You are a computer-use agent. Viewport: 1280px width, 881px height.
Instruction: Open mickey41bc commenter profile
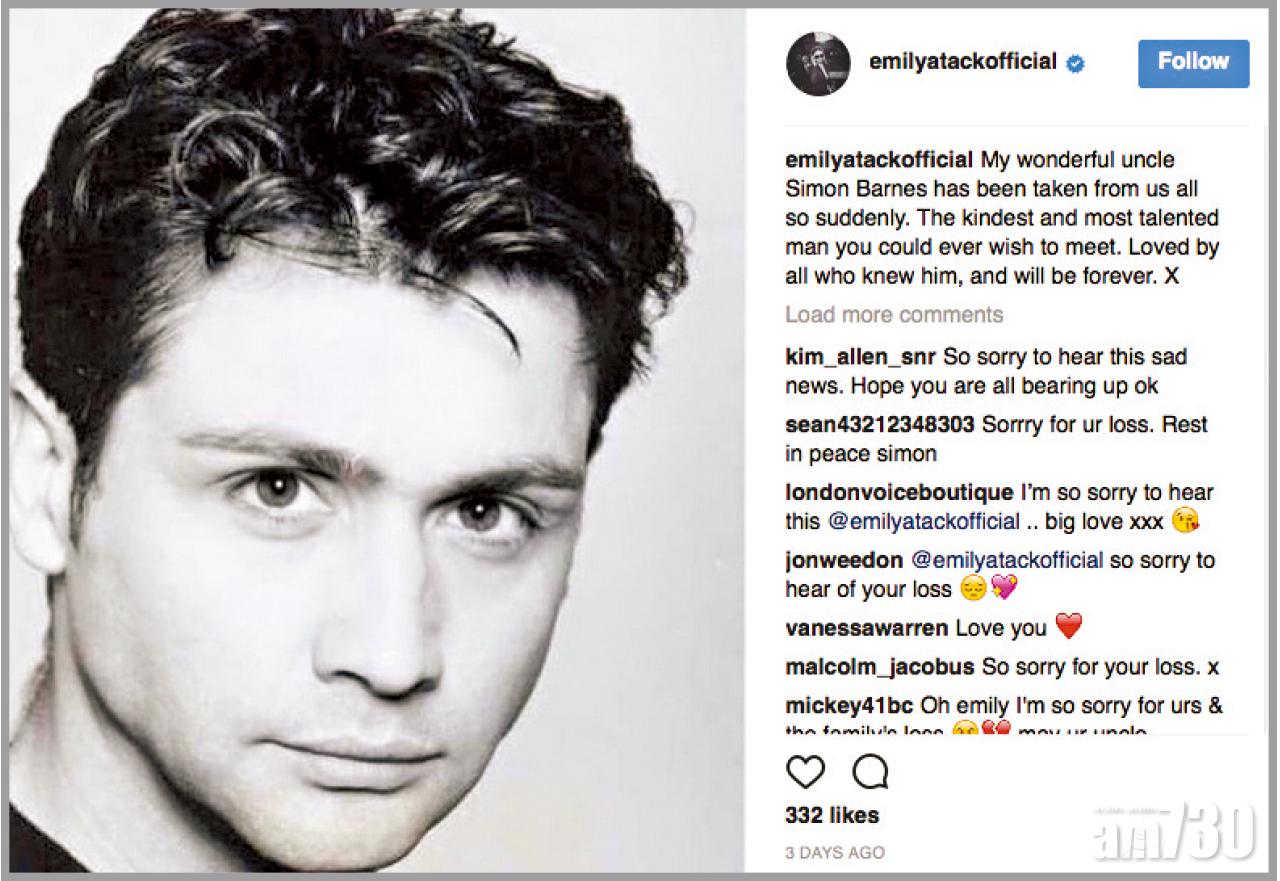click(x=849, y=705)
